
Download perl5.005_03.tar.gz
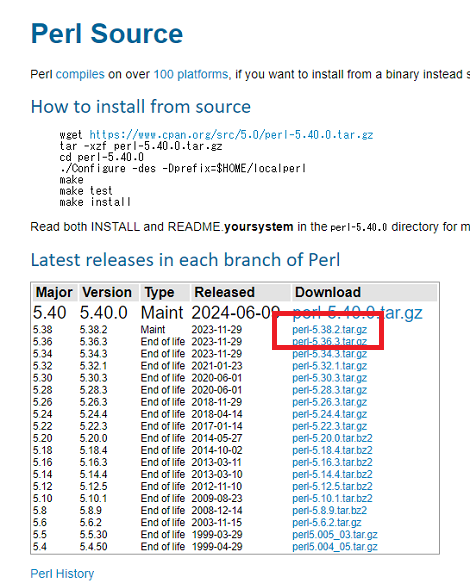[335, 535]
